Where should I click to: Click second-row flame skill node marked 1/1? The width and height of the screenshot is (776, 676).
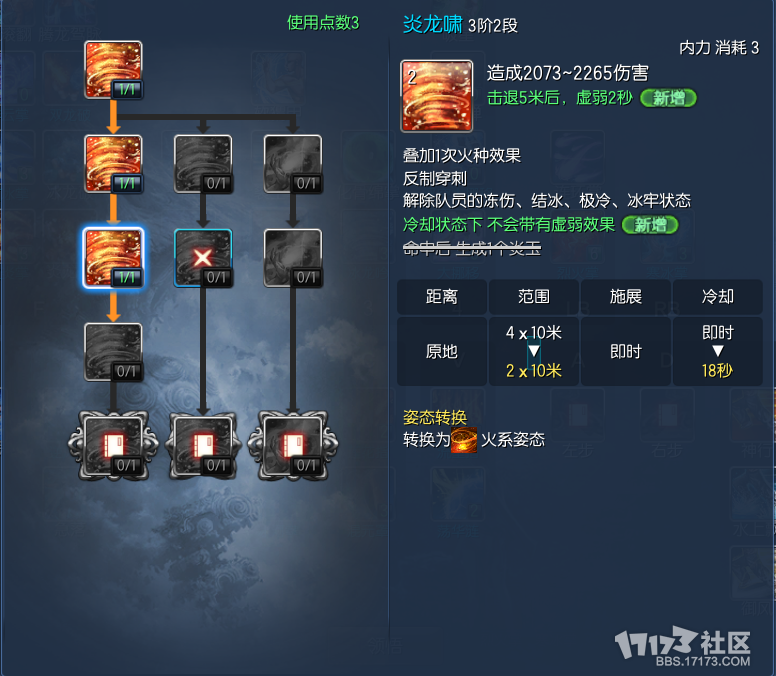point(113,164)
